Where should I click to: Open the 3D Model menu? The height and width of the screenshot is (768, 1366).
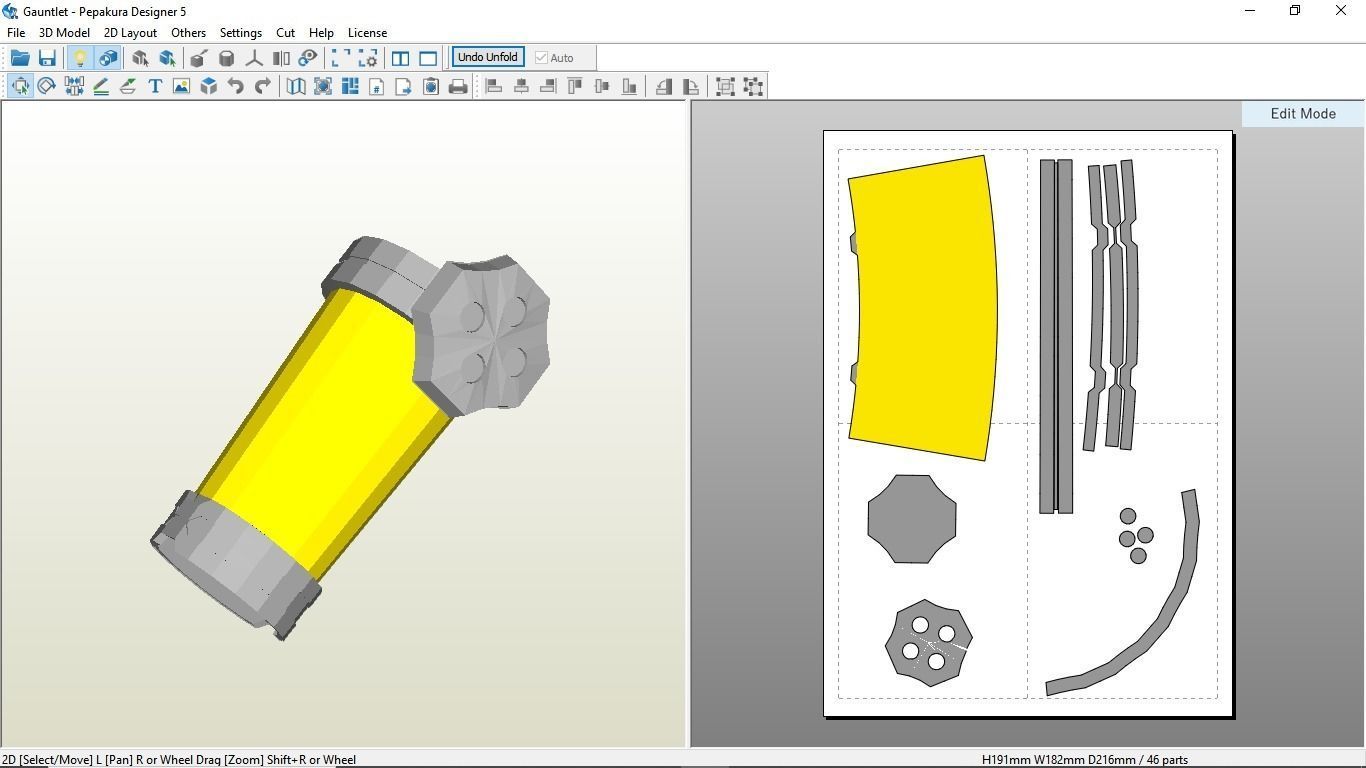[x=64, y=33]
